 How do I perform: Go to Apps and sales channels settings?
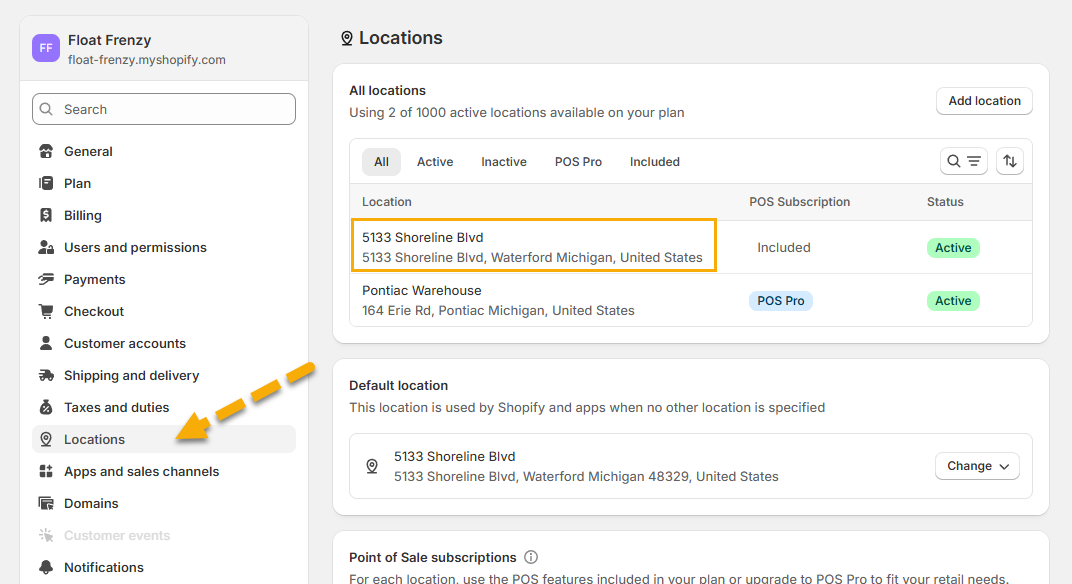141,472
